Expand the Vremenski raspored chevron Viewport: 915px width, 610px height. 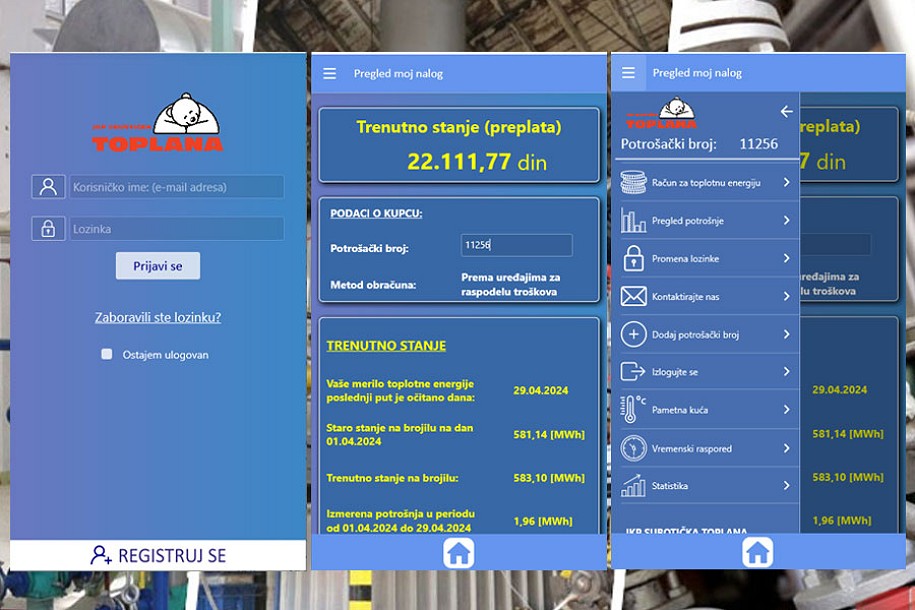point(787,448)
